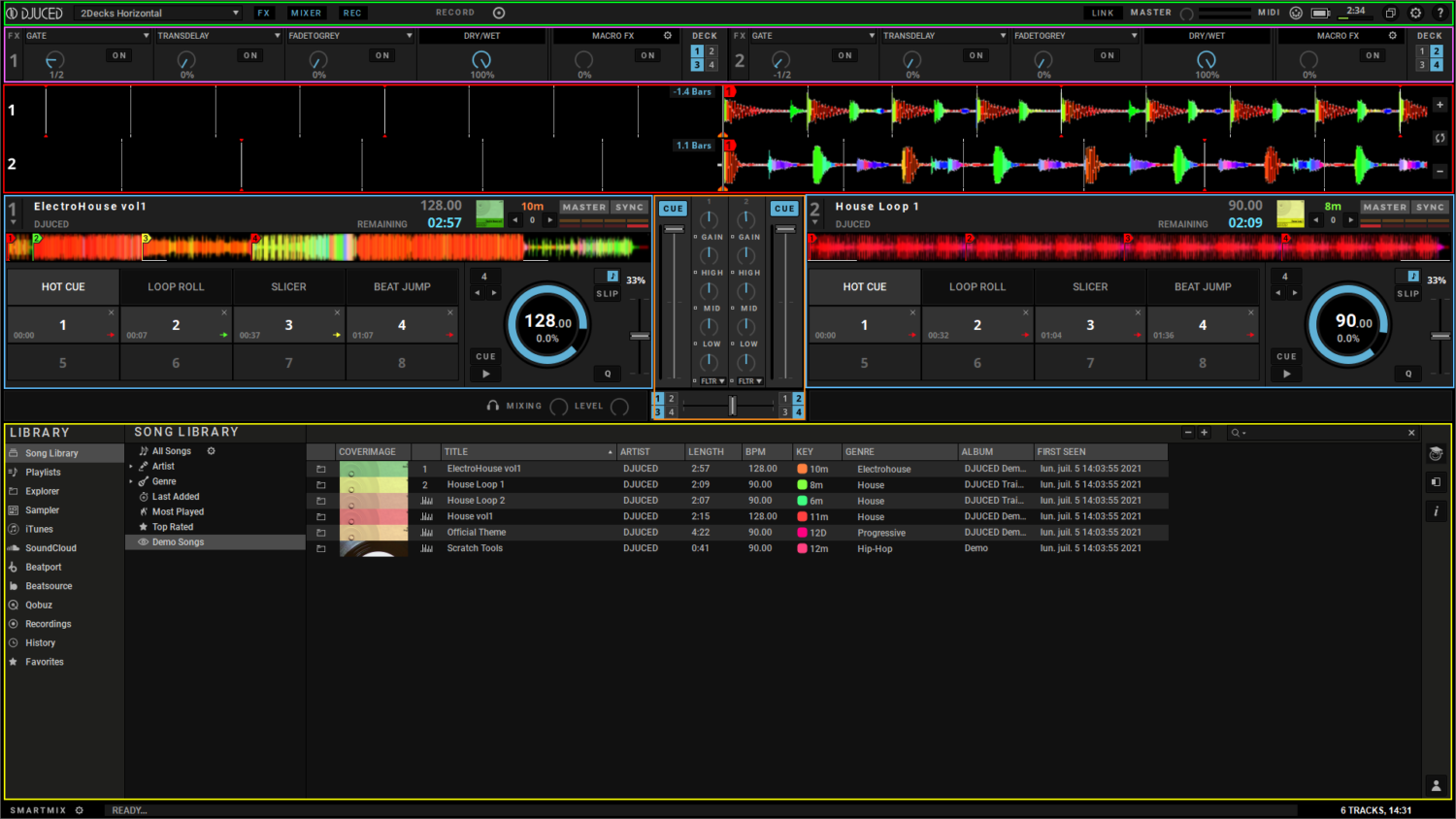Click the help question mark icon
The height and width of the screenshot is (819, 1456).
(1439, 13)
